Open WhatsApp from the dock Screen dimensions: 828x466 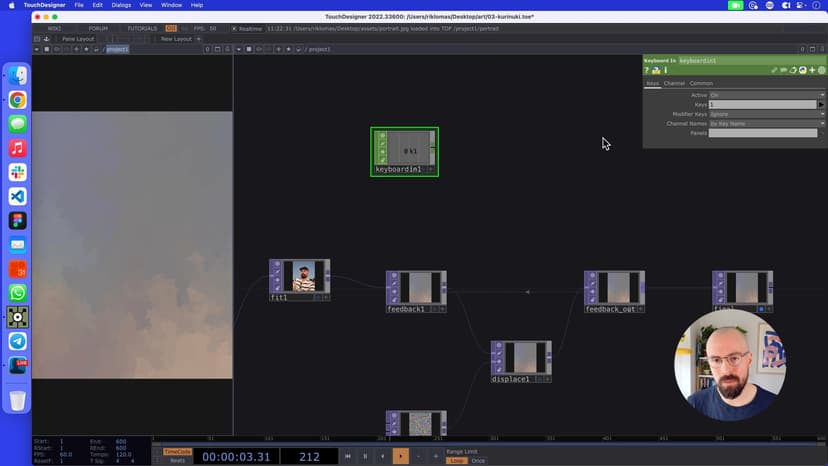point(17,293)
